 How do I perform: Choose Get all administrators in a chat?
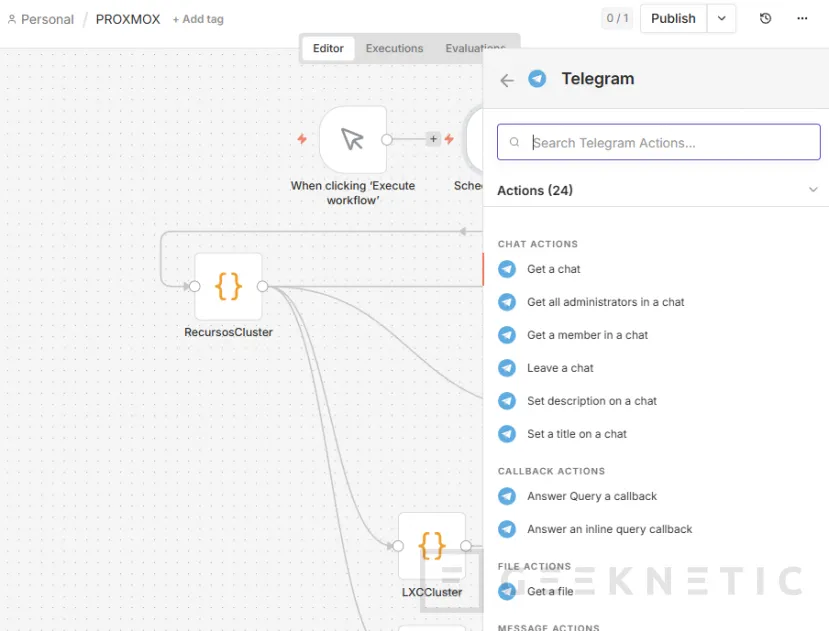coord(605,302)
